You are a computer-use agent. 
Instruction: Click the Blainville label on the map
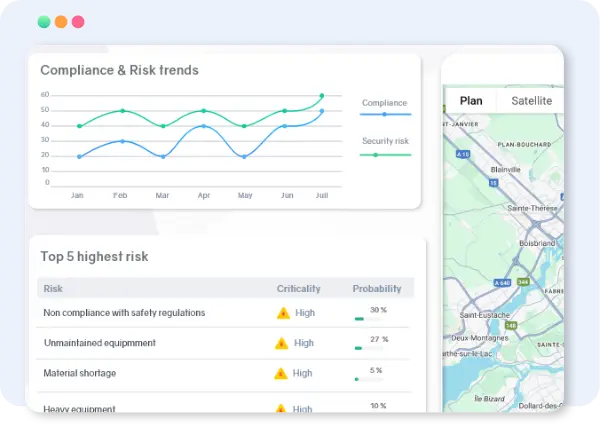pyautogui.click(x=507, y=170)
